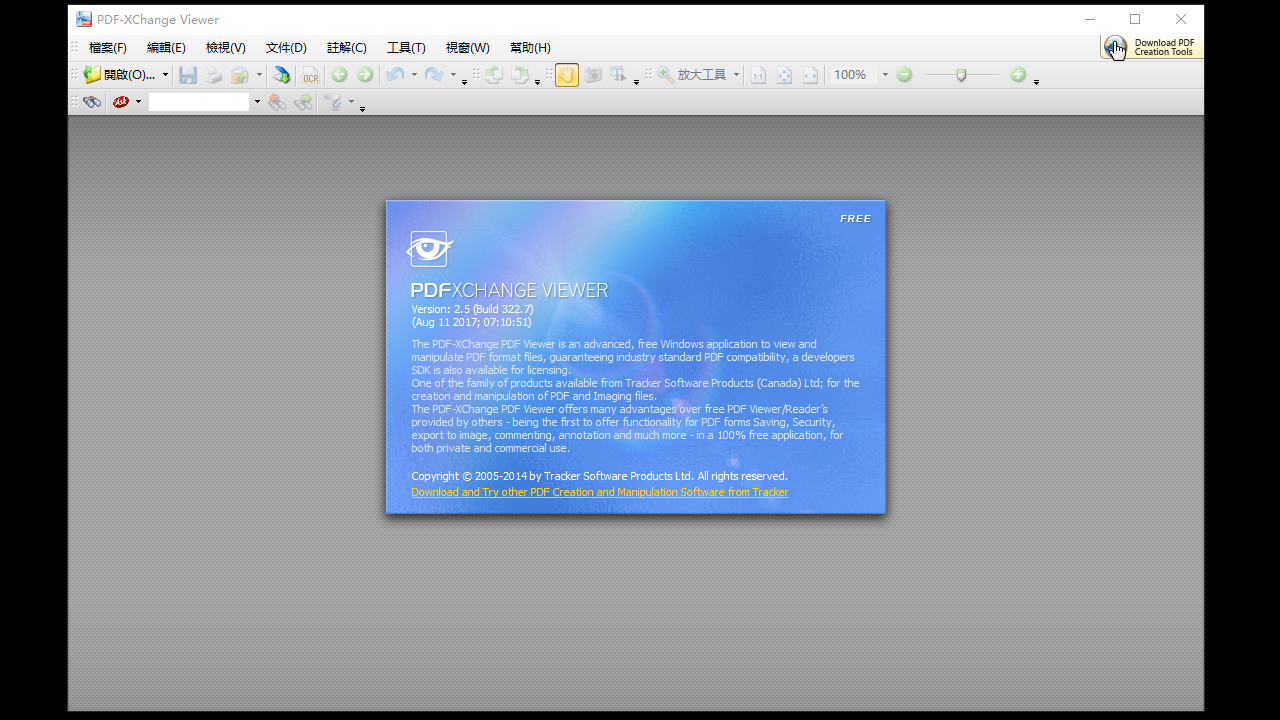1280x720 pixels.
Task: Set view to actual size 1:1
Action: click(x=757, y=74)
